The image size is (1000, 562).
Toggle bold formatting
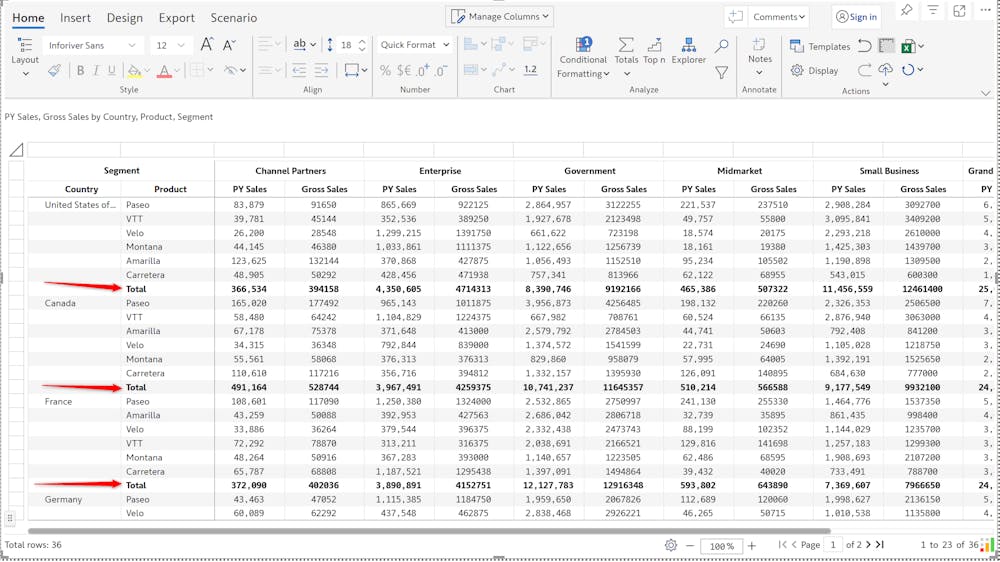pyautogui.click(x=81, y=71)
